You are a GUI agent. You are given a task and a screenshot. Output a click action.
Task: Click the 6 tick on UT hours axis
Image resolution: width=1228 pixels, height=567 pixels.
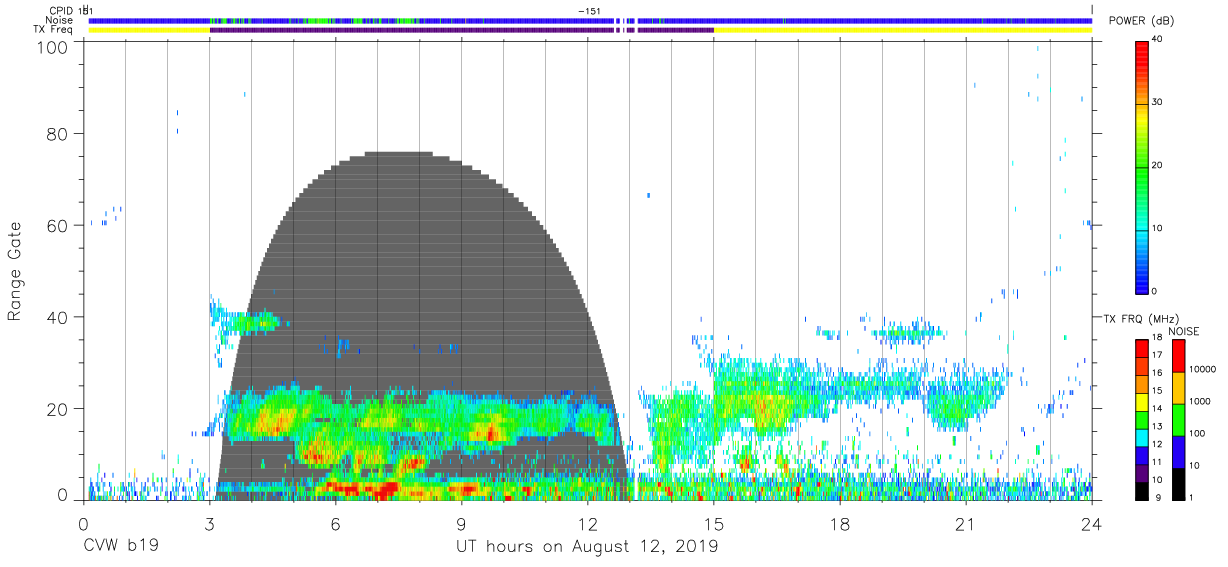[335, 524]
